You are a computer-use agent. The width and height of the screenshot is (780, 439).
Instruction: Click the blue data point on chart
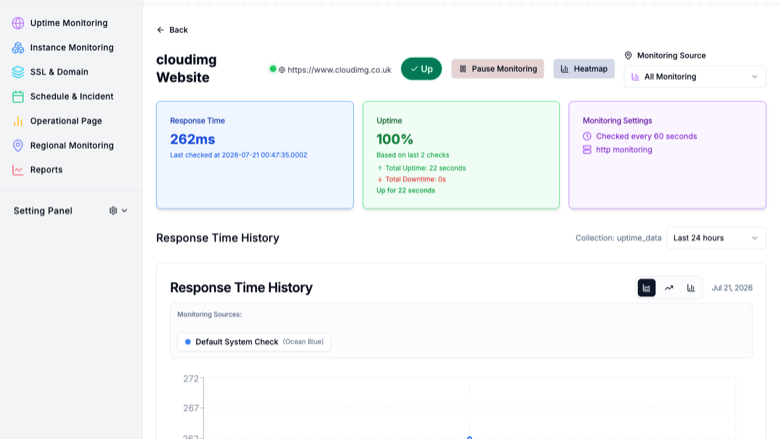(469, 438)
